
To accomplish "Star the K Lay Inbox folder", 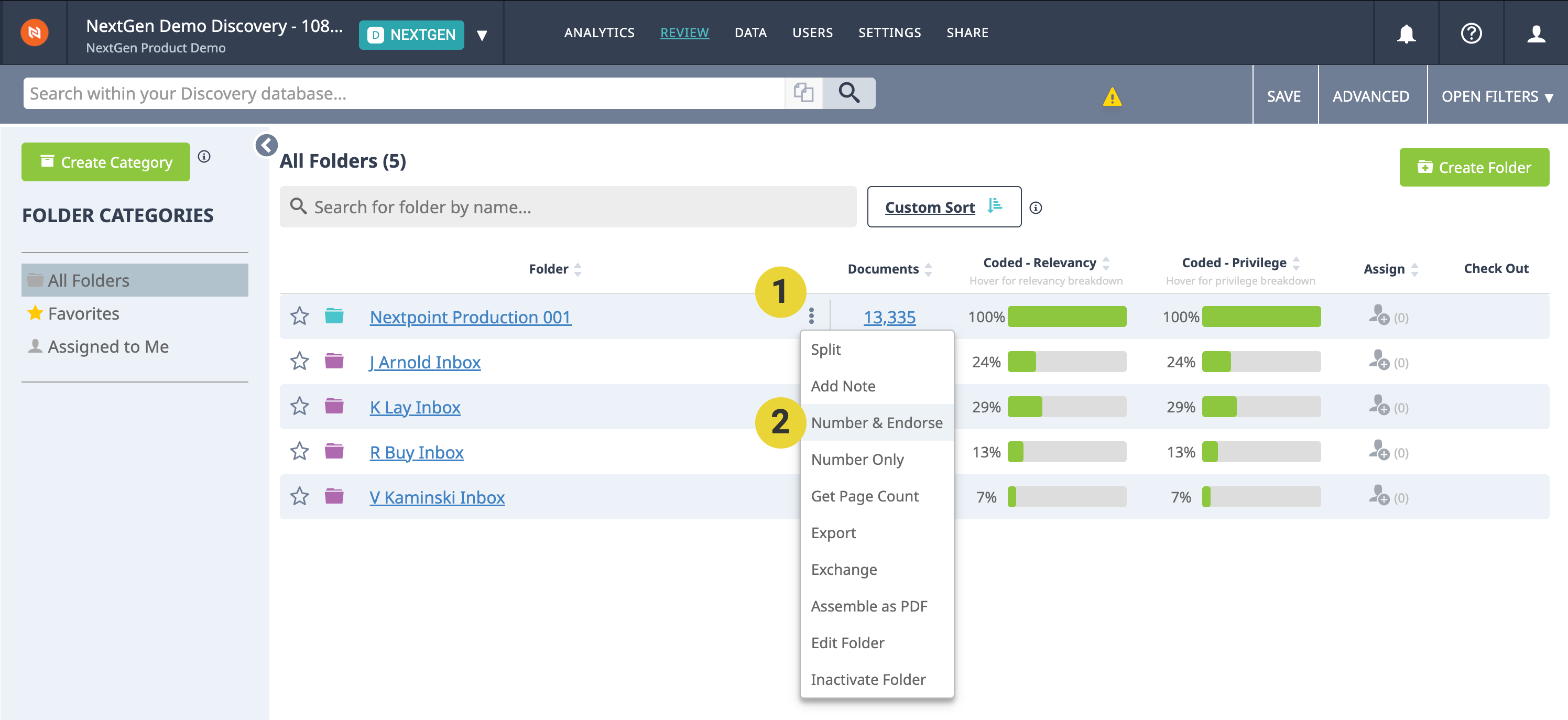I will click(x=299, y=406).
